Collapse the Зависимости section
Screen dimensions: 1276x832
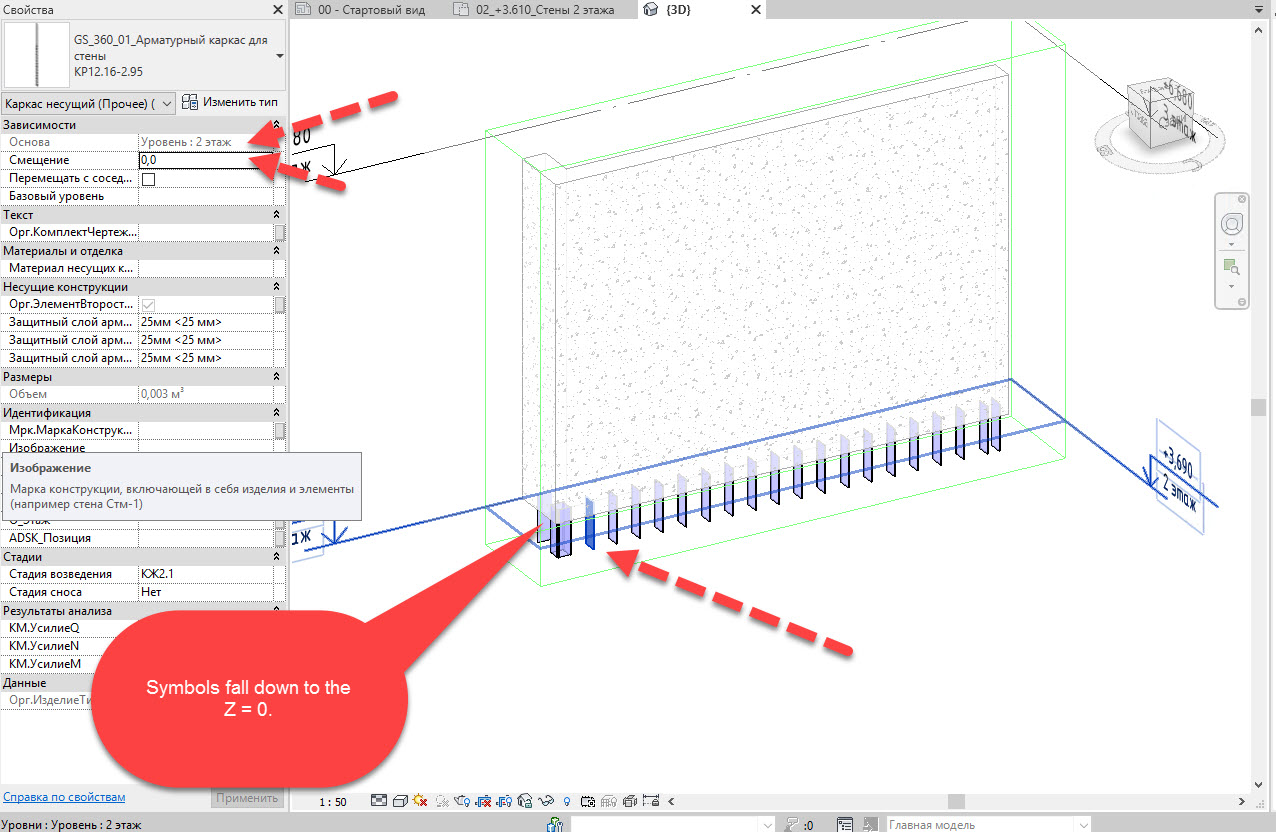276,125
